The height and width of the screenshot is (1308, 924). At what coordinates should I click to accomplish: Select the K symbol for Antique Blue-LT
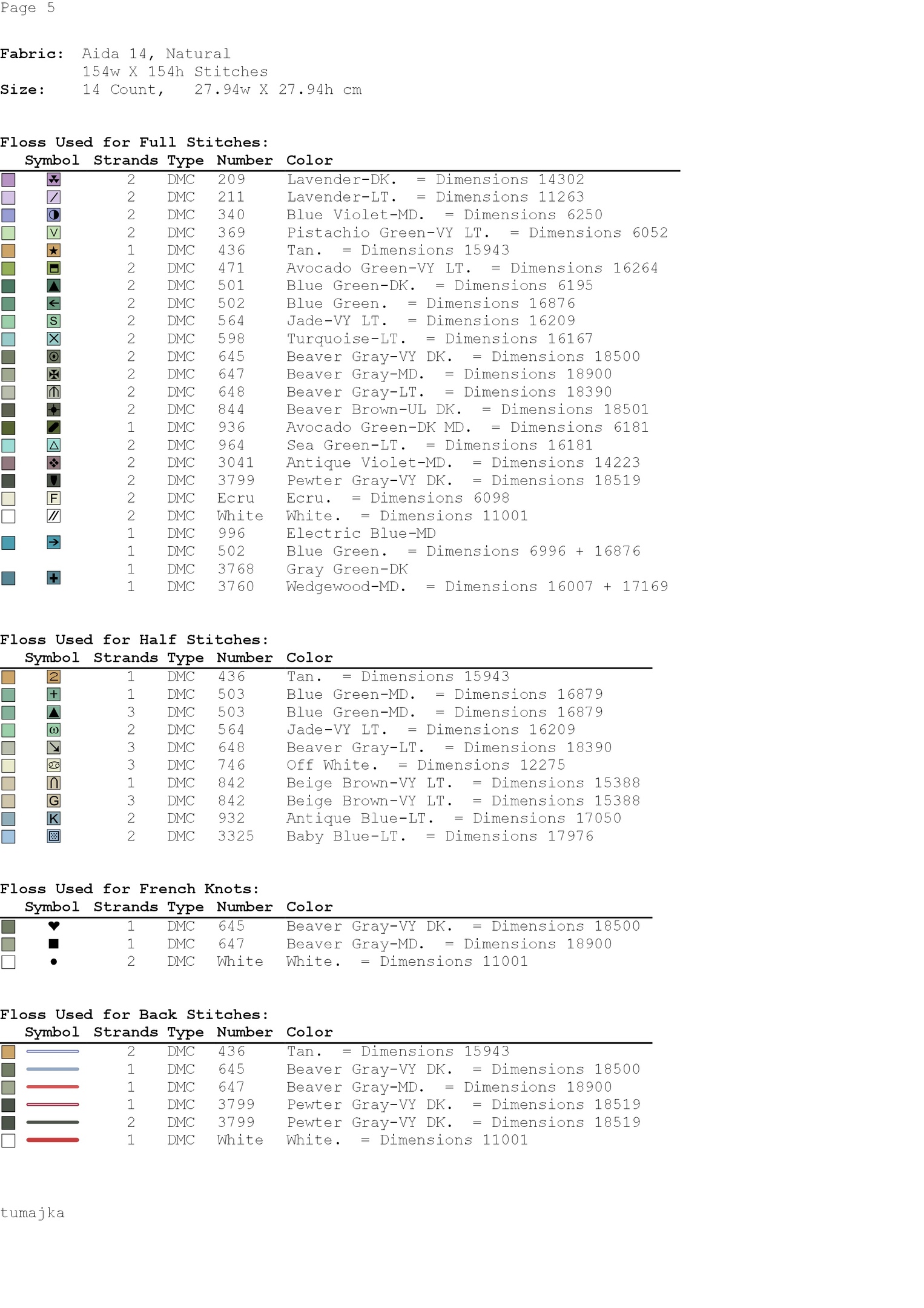[x=54, y=819]
